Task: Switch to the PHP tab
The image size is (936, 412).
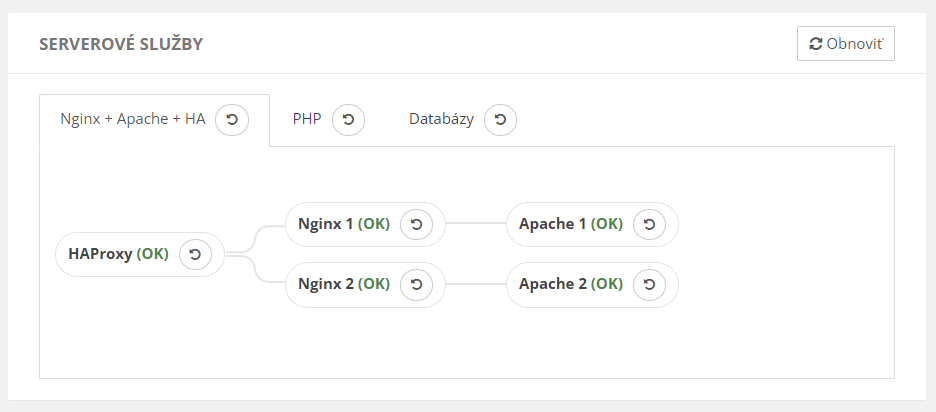Action: [307, 119]
